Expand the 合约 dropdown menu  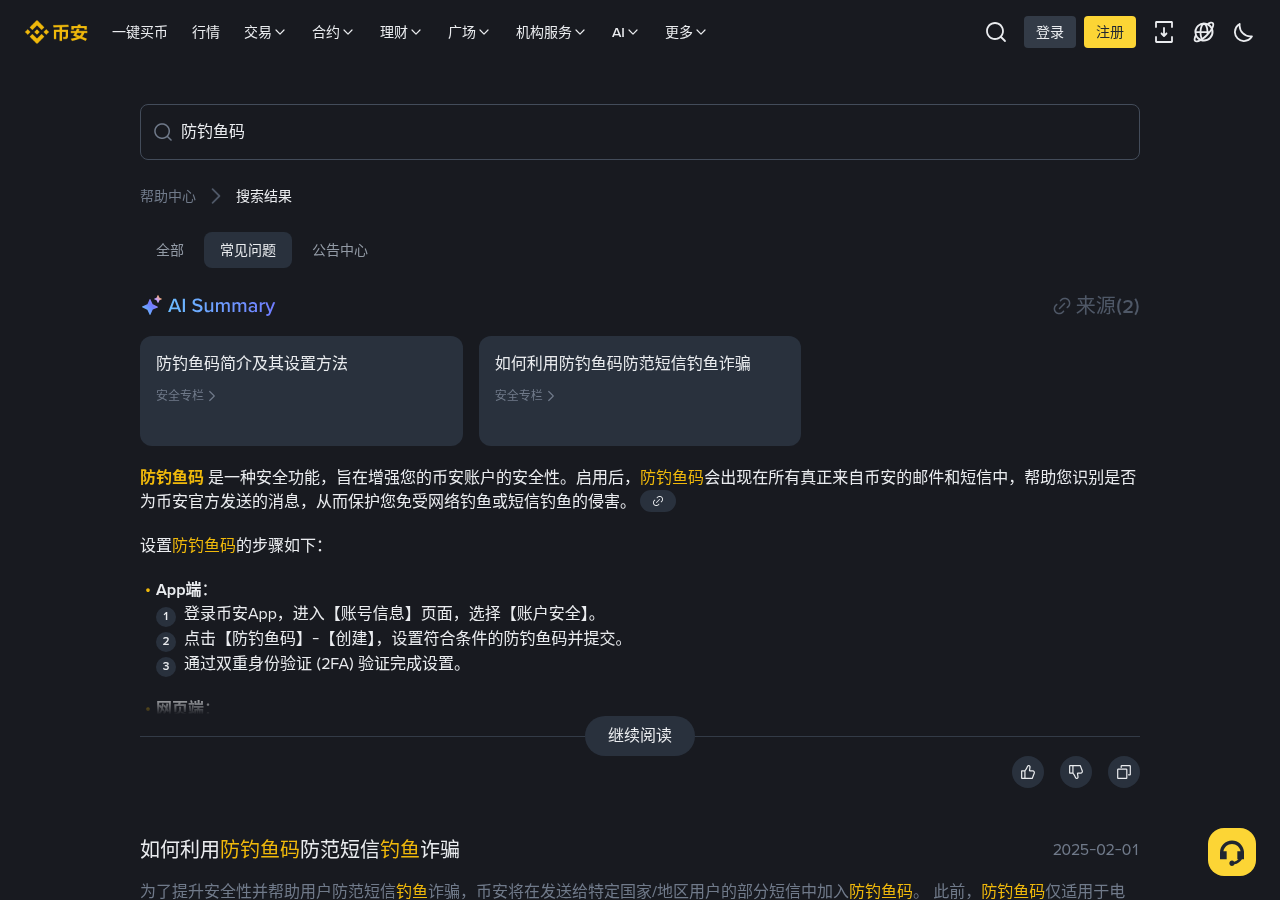click(x=333, y=32)
